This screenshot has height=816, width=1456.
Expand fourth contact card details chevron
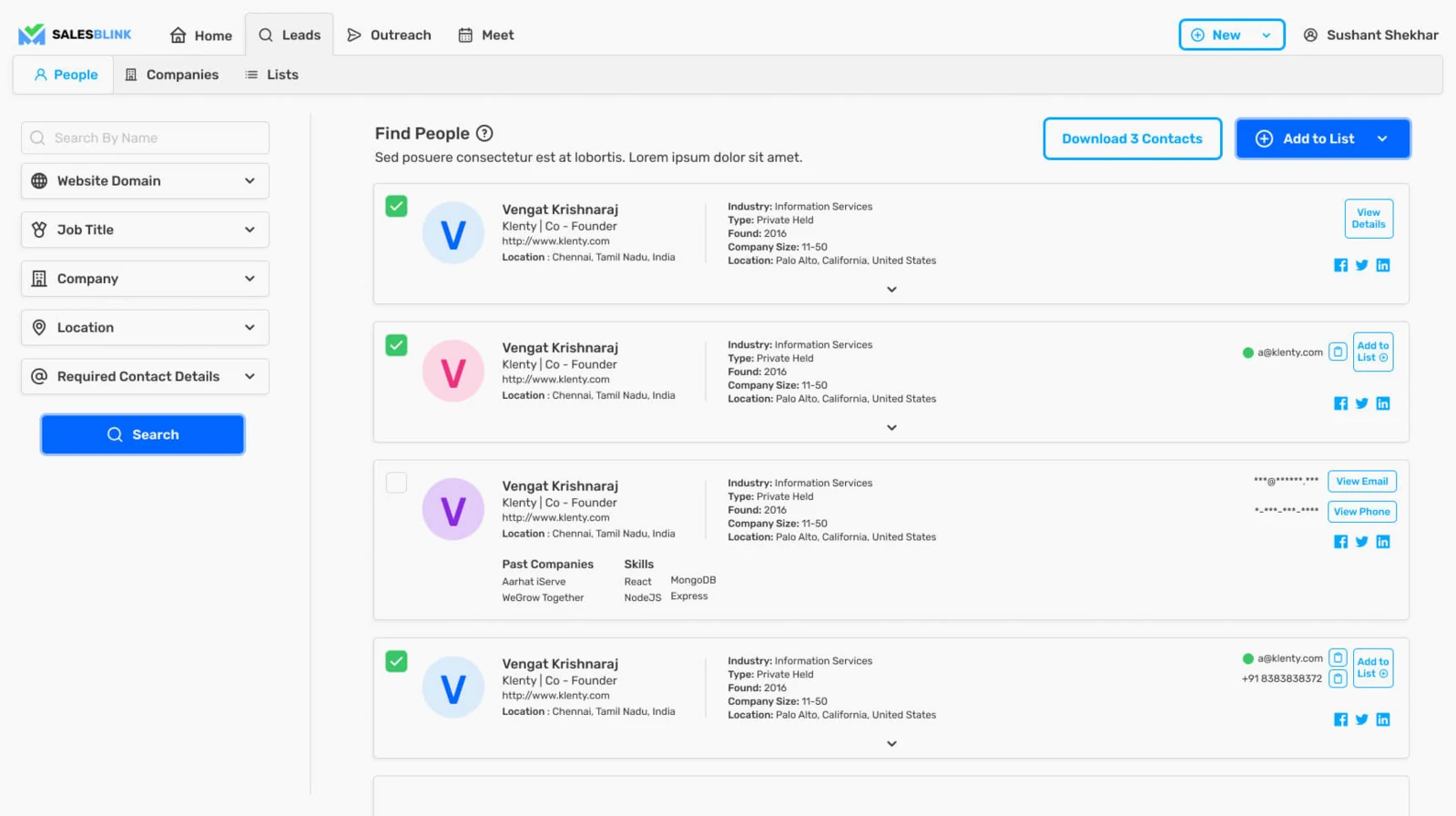point(891,744)
